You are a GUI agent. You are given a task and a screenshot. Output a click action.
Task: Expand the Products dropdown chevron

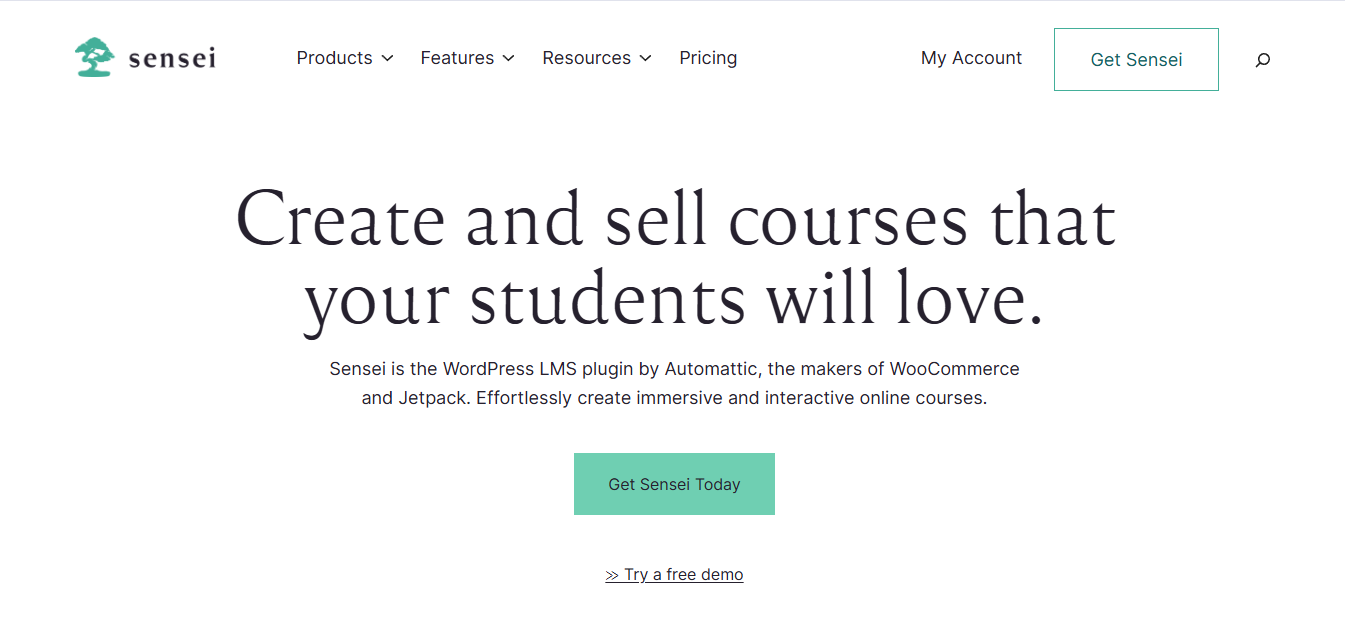(x=387, y=59)
